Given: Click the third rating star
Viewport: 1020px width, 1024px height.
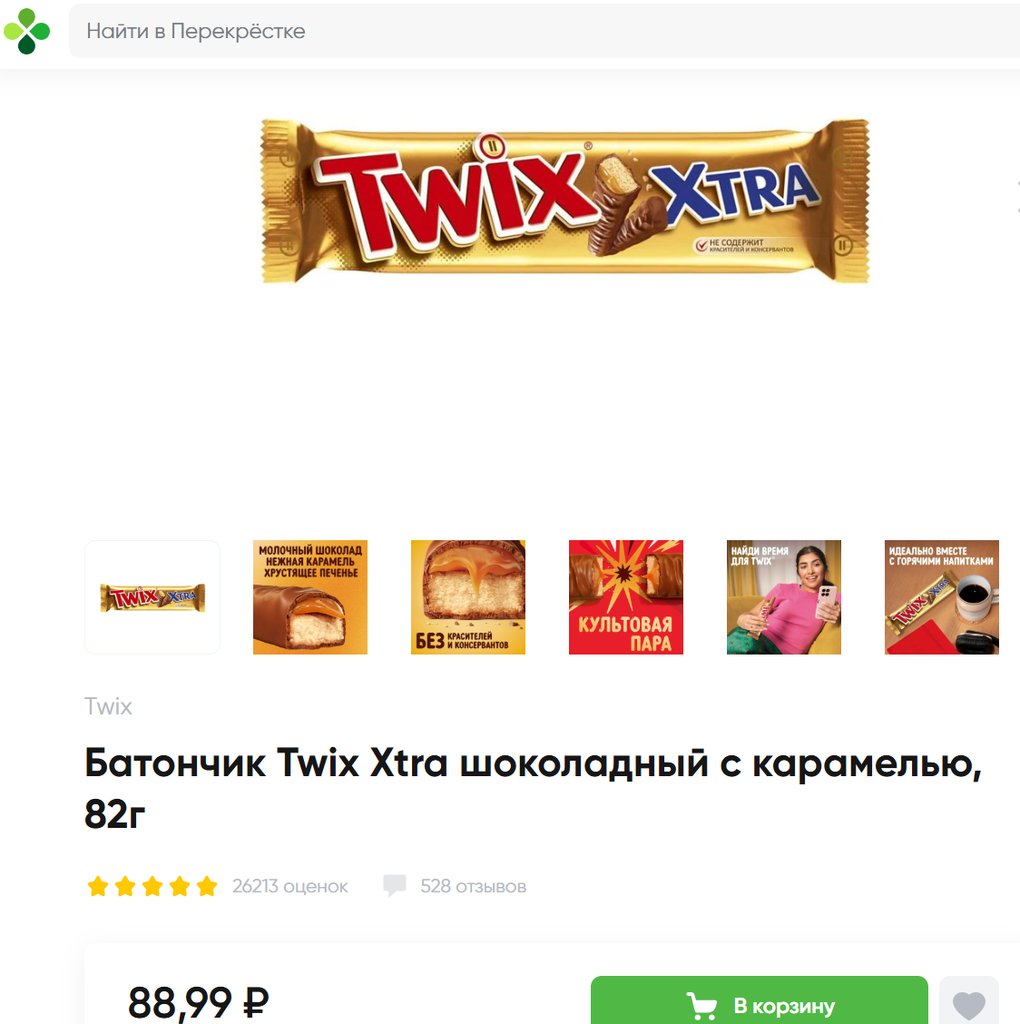Looking at the screenshot, I should pyautogui.click(x=152, y=886).
